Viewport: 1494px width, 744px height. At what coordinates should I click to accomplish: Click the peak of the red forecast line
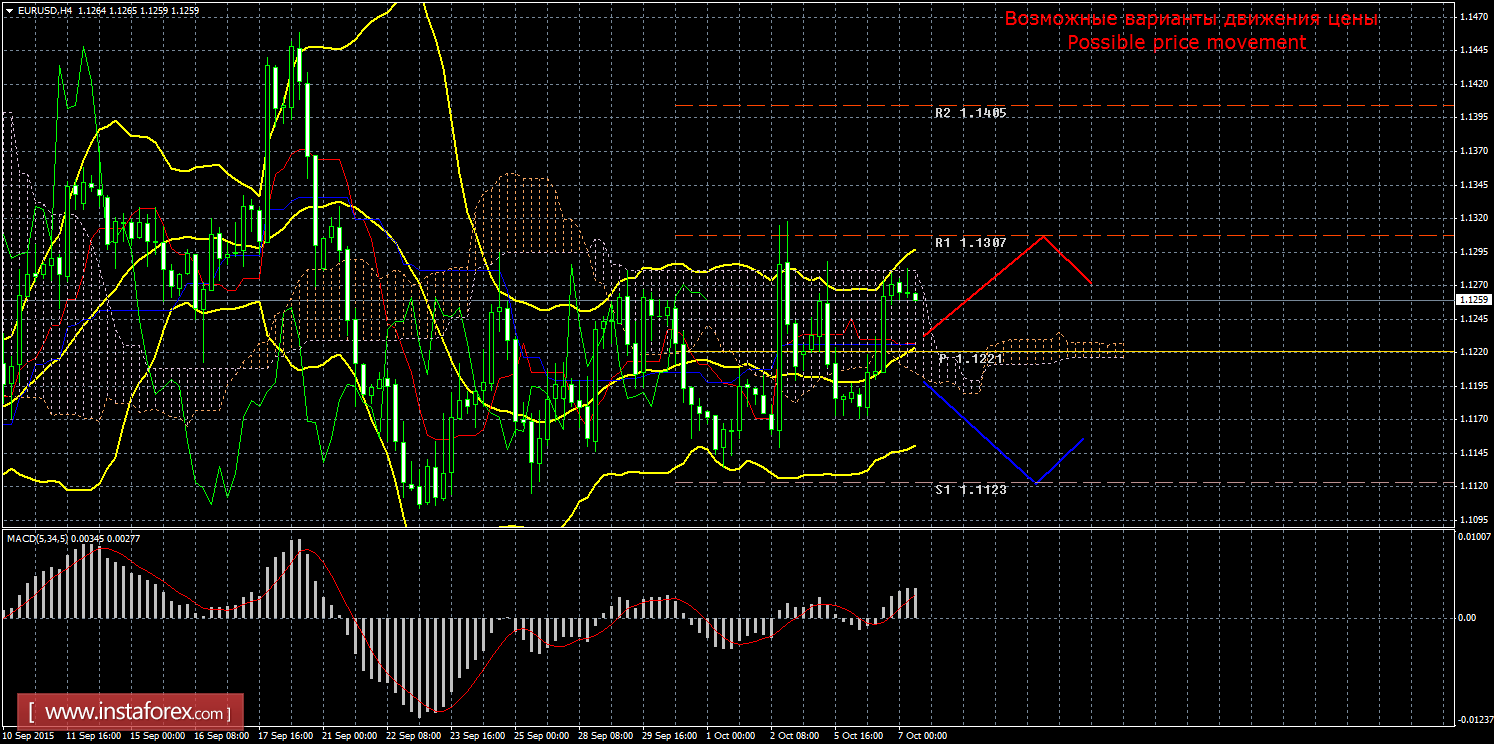coord(1044,236)
